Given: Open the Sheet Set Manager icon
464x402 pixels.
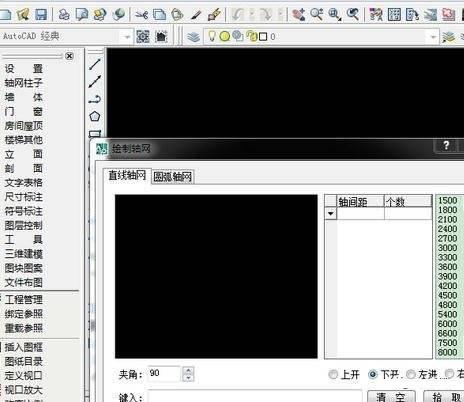Looking at the screenshot, I should point(430,15).
